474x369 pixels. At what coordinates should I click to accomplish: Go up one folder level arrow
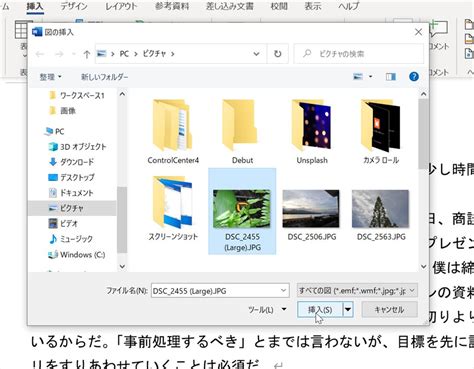coord(87,54)
